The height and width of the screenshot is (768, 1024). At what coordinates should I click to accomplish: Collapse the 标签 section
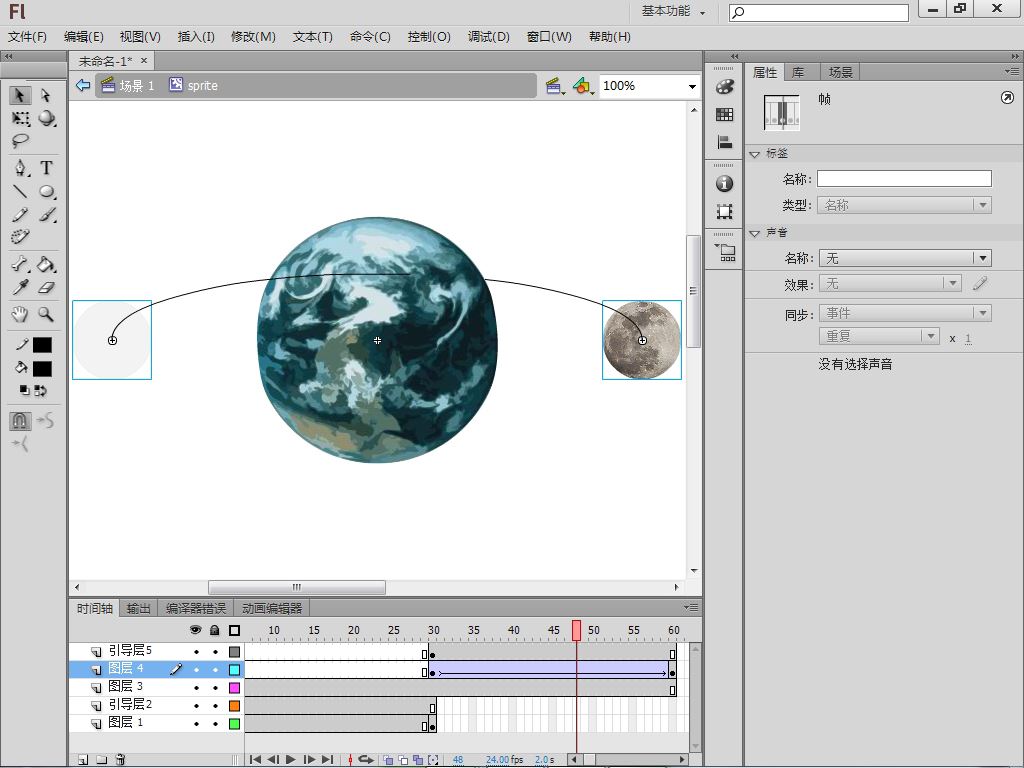click(x=755, y=154)
